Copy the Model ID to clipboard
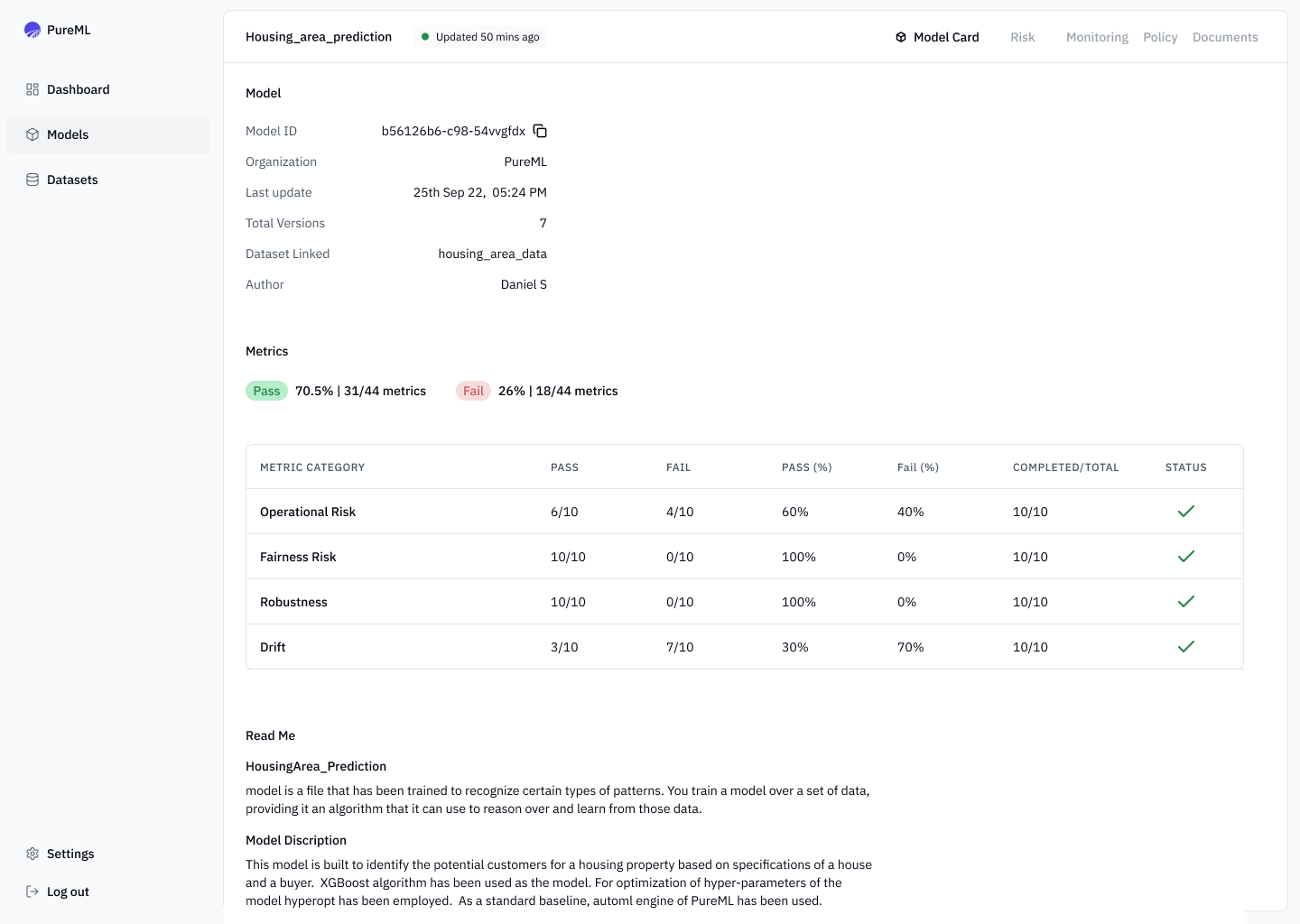1300x924 pixels. point(540,131)
